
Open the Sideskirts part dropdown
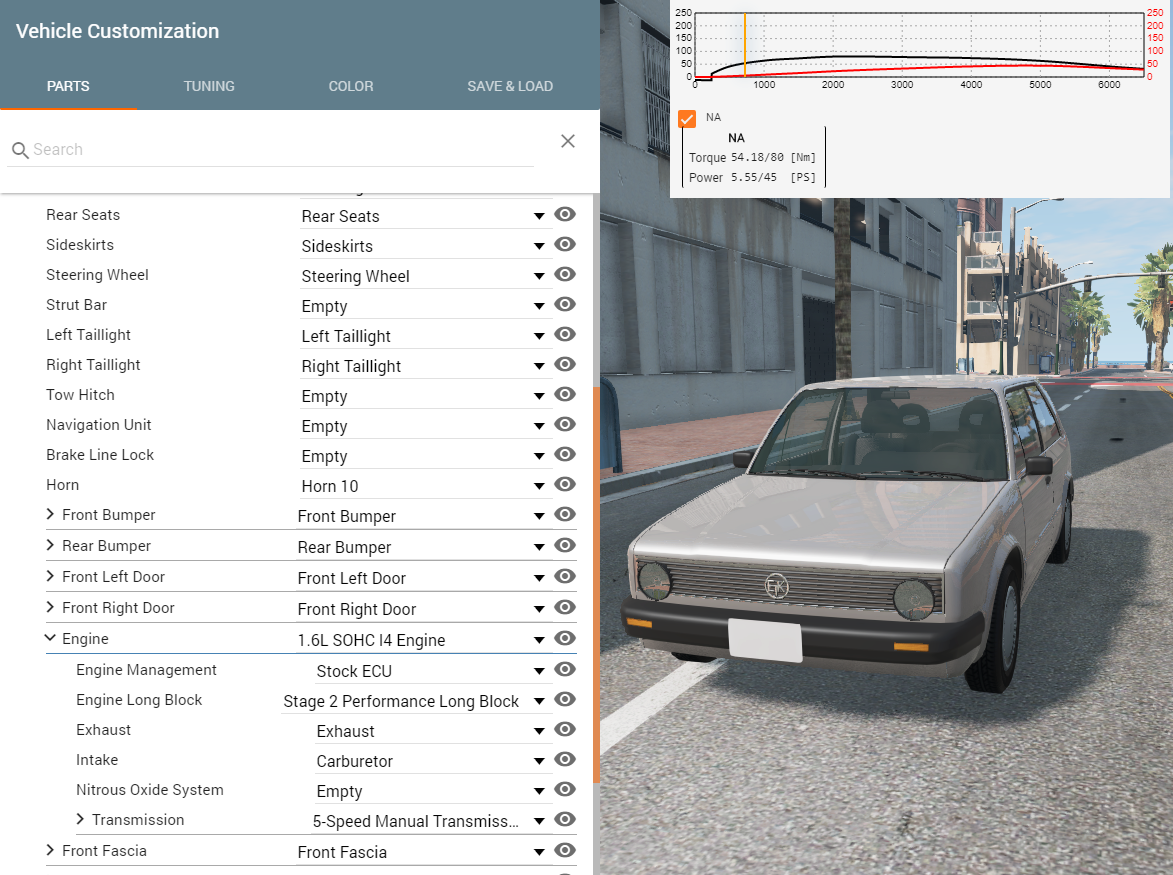click(x=424, y=246)
